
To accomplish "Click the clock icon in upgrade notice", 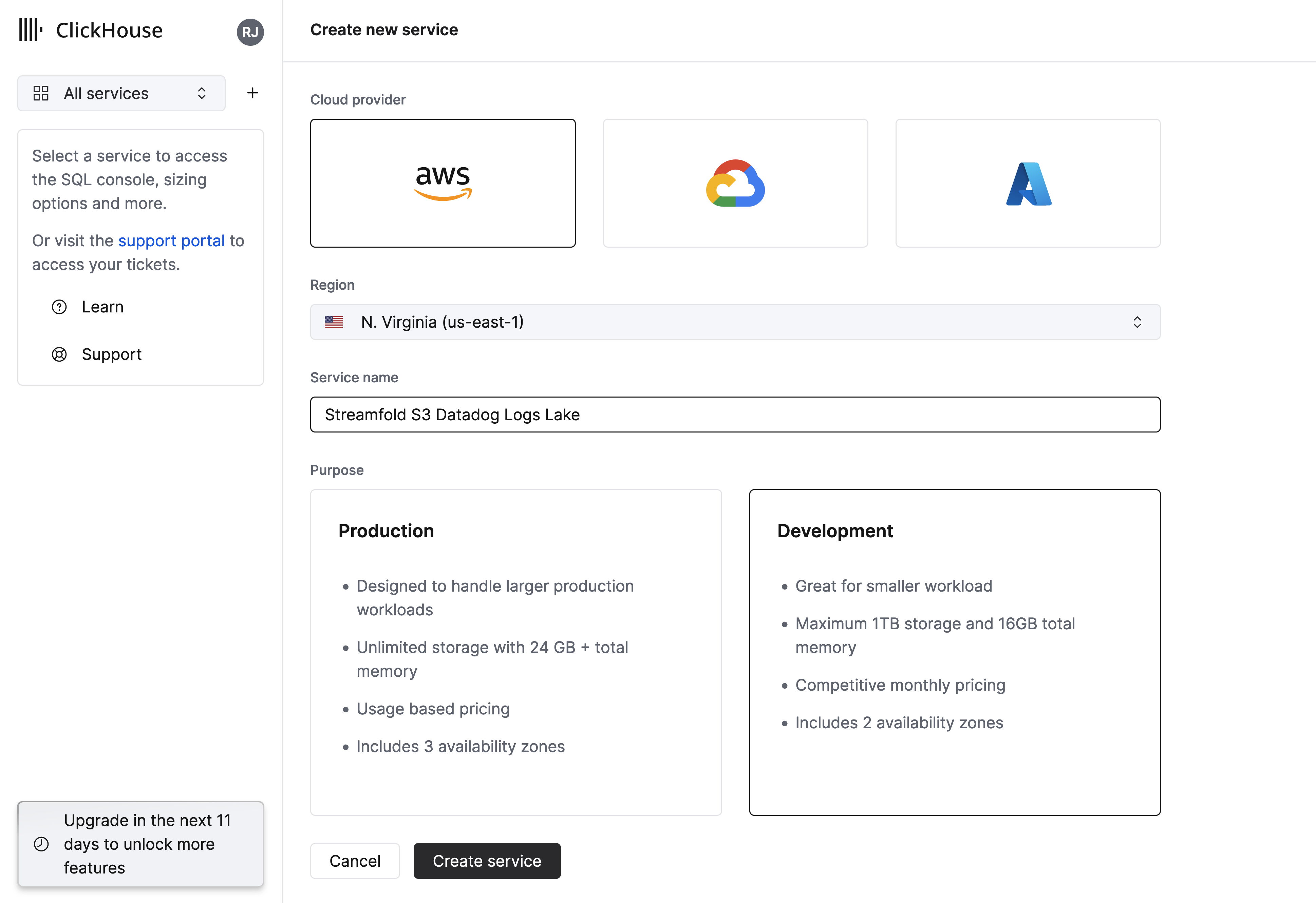I will tap(41, 844).
